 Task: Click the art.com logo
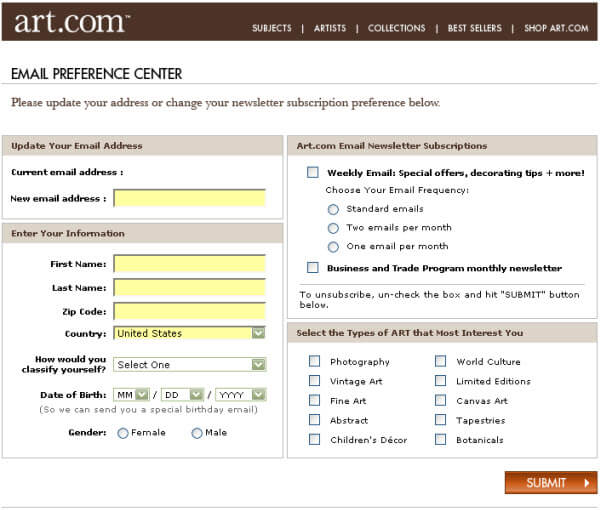72,22
